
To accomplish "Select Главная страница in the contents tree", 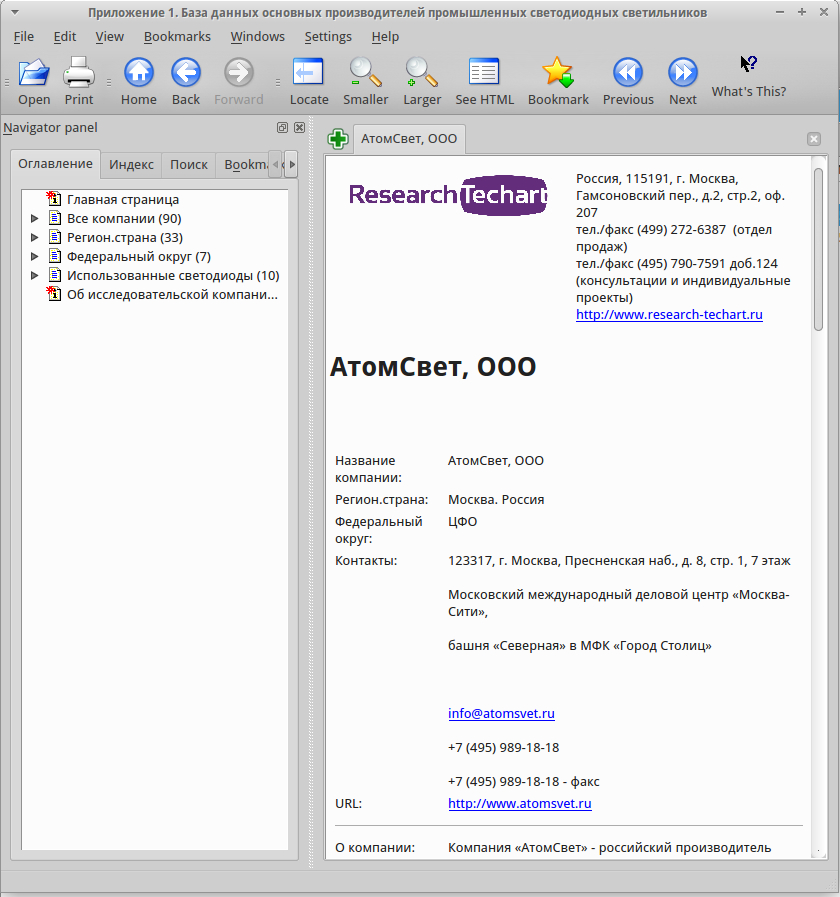I will coord(122,200).
